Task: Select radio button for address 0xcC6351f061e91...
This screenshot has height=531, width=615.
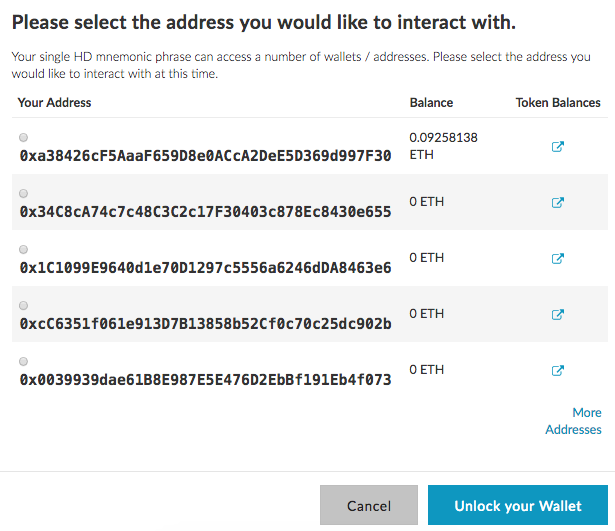Action: [24, 306]
